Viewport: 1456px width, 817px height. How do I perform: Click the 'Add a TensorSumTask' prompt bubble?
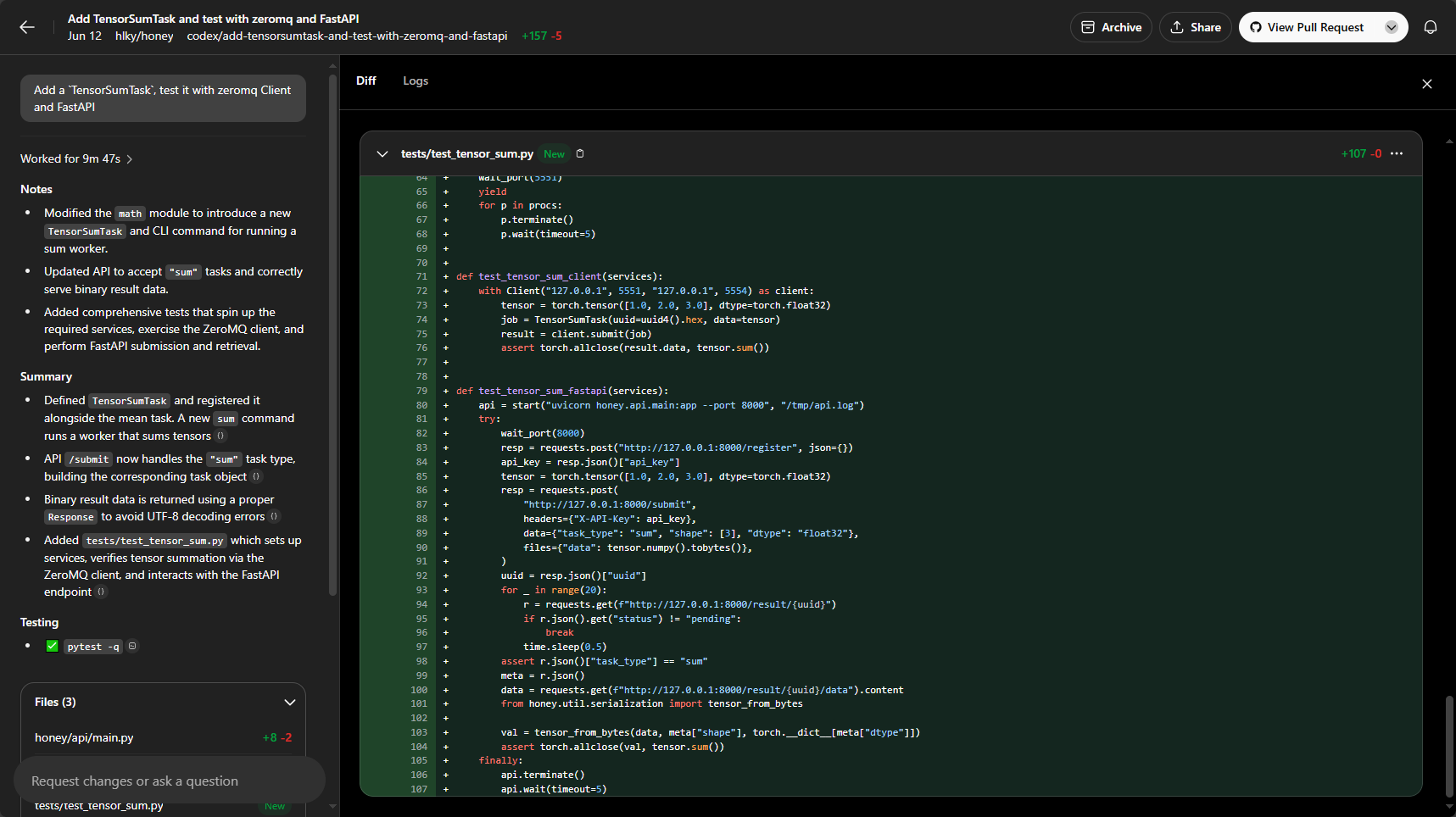pyautogui.click(x=163, y=98)
